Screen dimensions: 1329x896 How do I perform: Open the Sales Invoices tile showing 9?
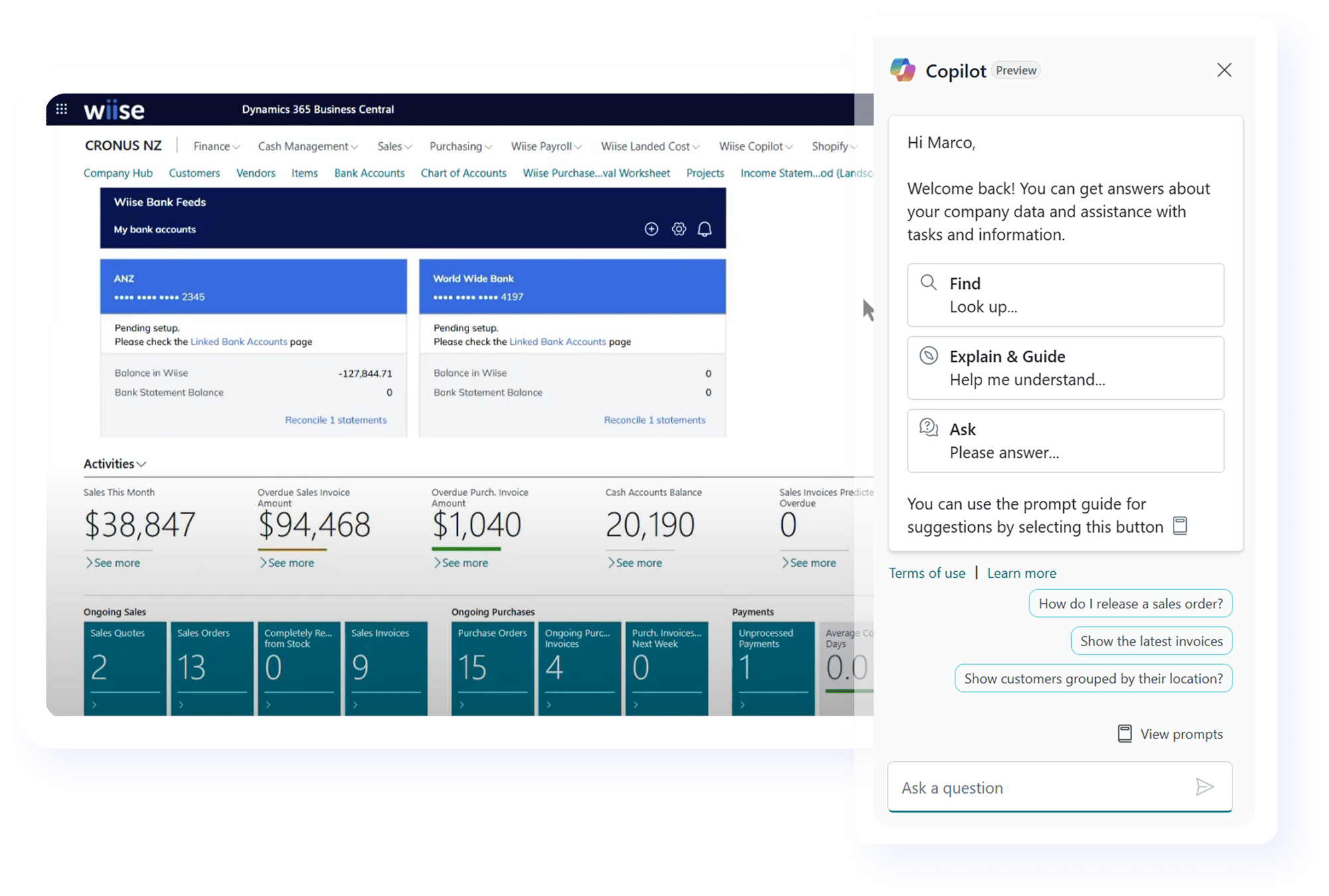(386, 668)
